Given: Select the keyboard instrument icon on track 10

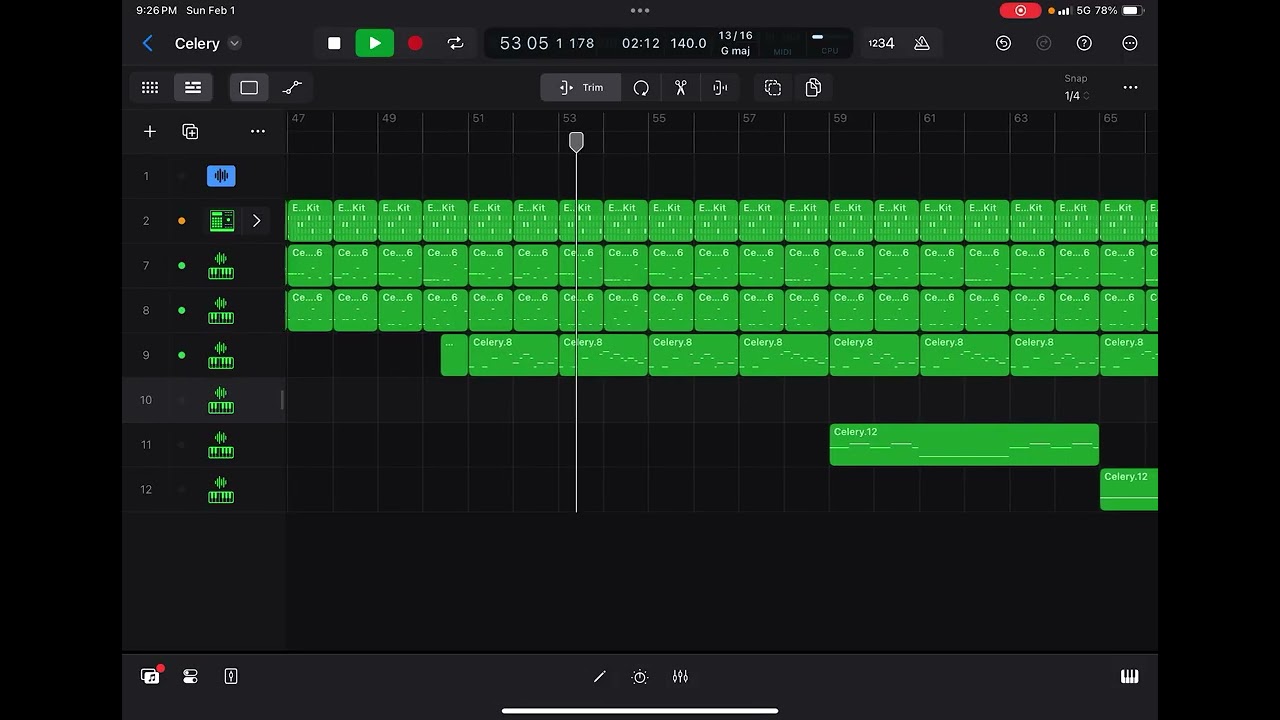Looking at the screenshot, I should [x=221, y=400].
